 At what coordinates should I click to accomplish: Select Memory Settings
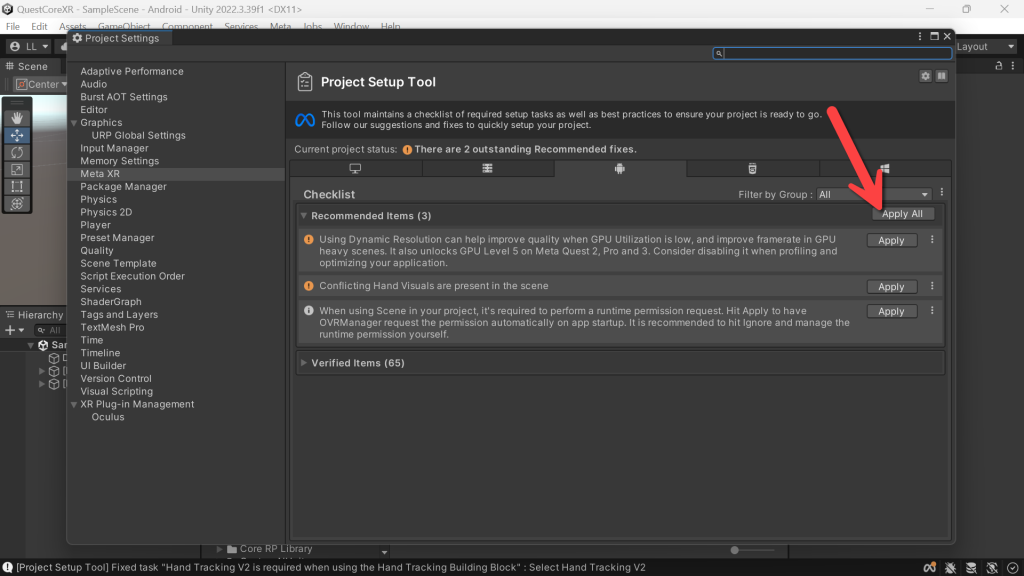(x=120, y=161)
